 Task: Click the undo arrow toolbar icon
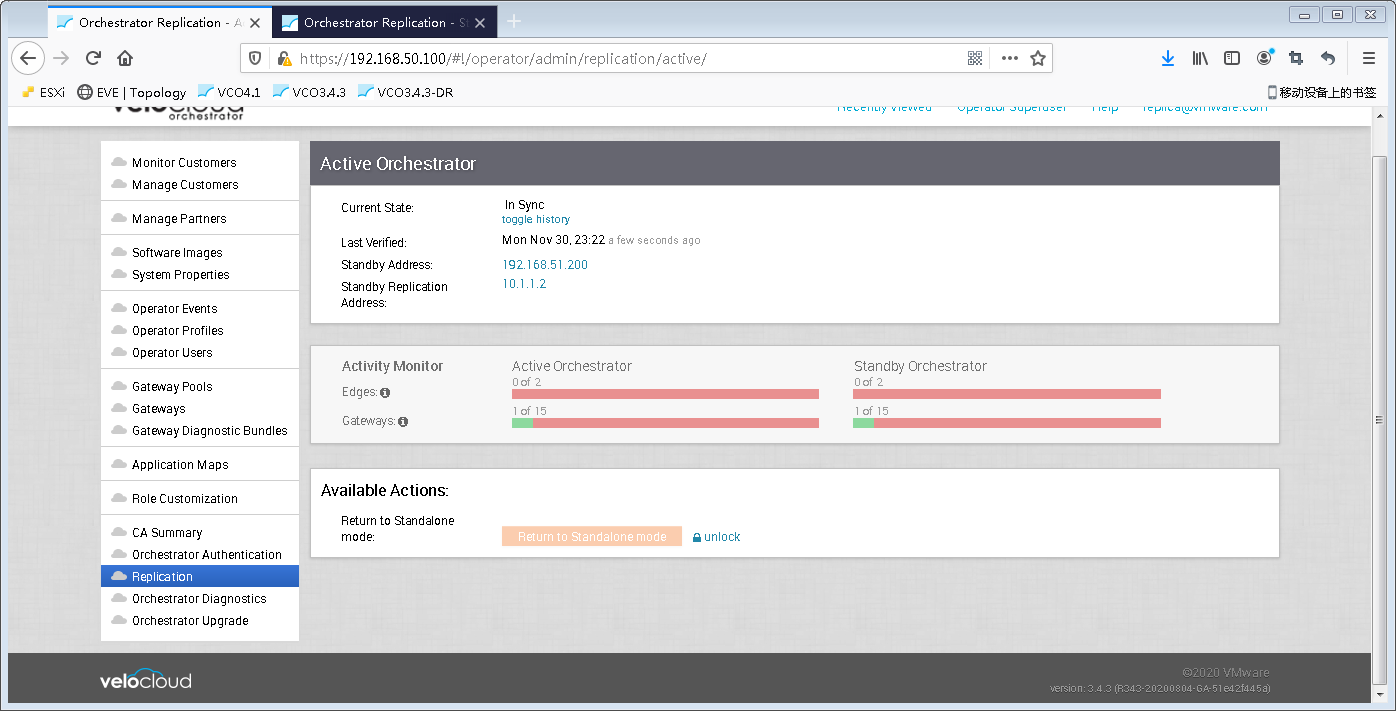tap(1328, 58)
